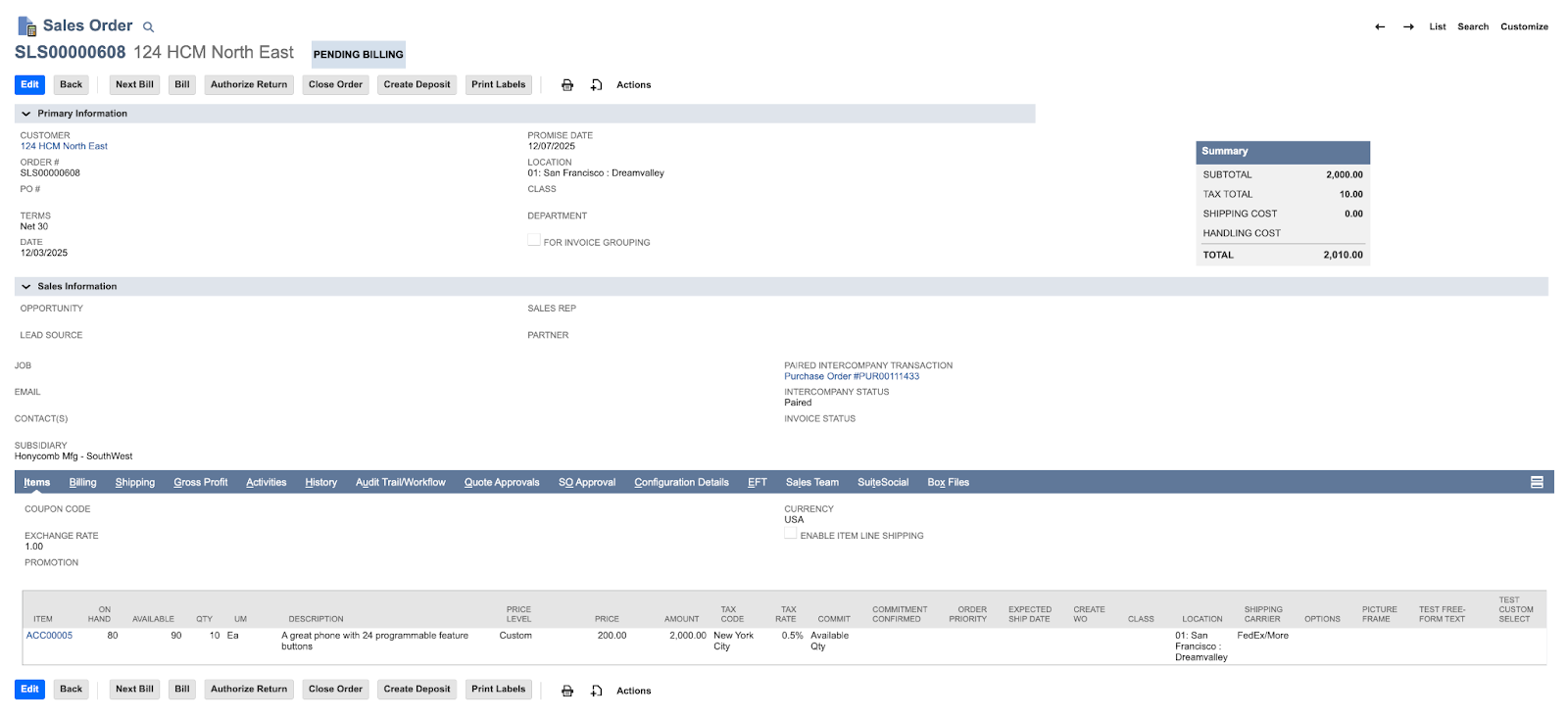
Task: Go to next record with right arrow
Action: pyautogui.click(x=1408, y=26)
